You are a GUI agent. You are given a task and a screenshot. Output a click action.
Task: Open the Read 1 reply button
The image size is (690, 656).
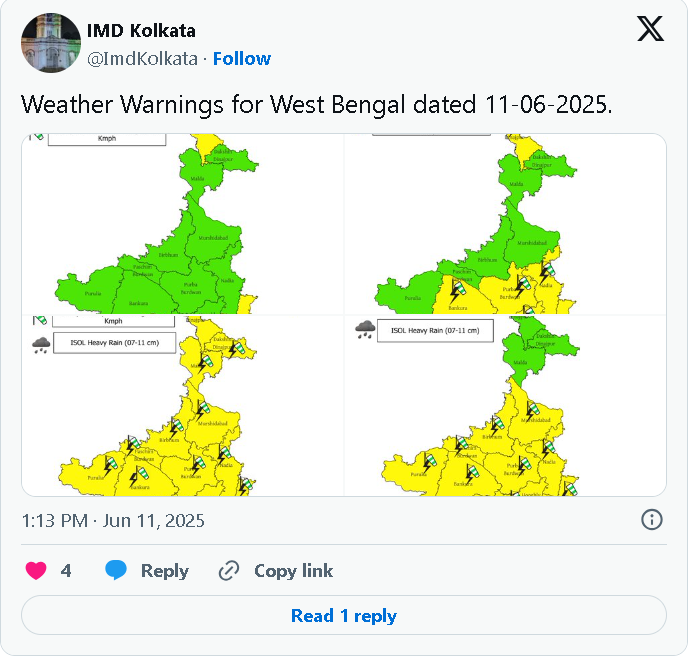coord(344,615)
